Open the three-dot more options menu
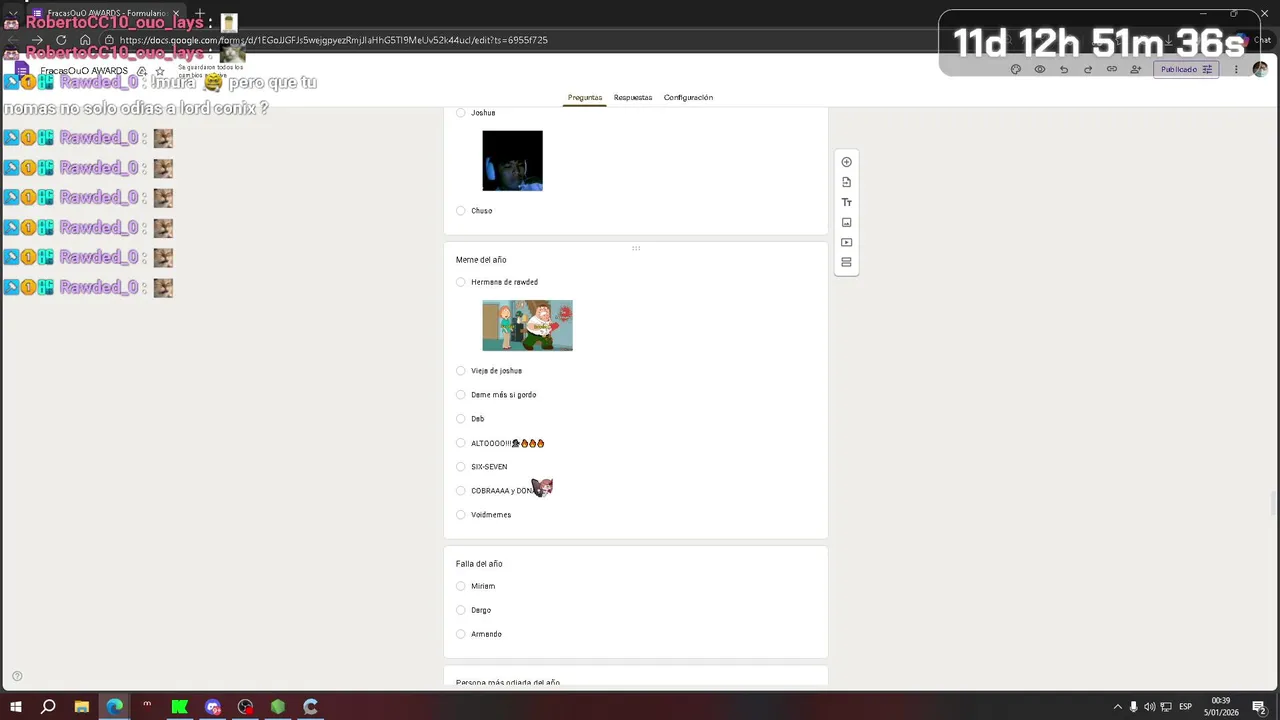Screen dimensions: 1280x720 1236,70
